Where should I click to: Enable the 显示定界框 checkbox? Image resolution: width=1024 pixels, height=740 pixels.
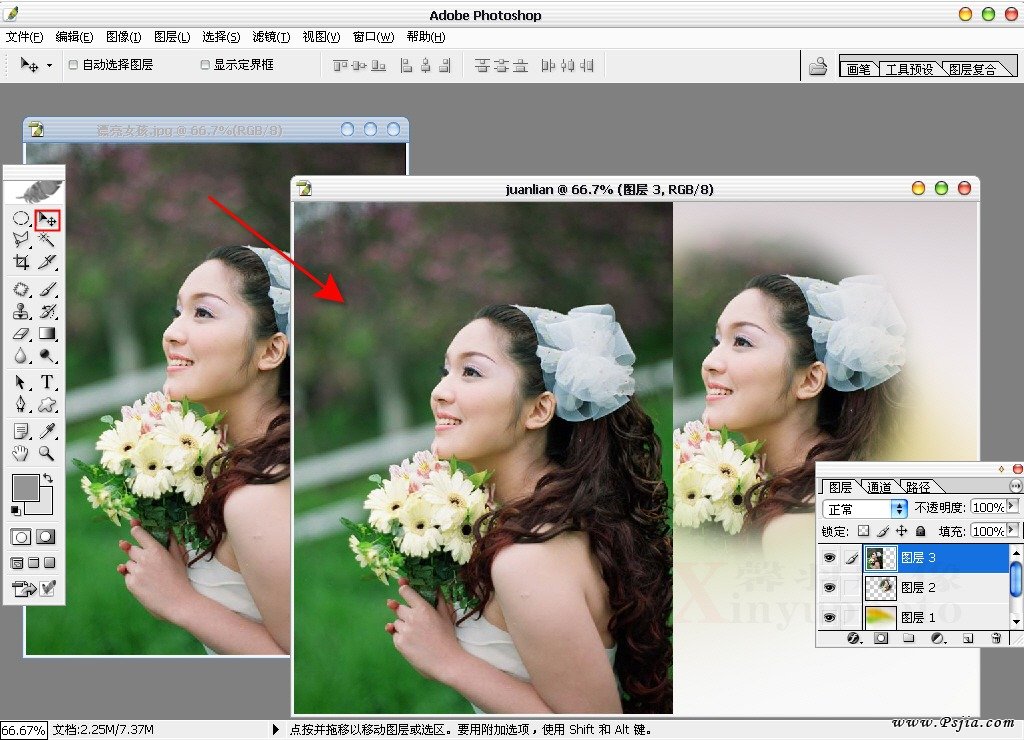click(205, 65)
